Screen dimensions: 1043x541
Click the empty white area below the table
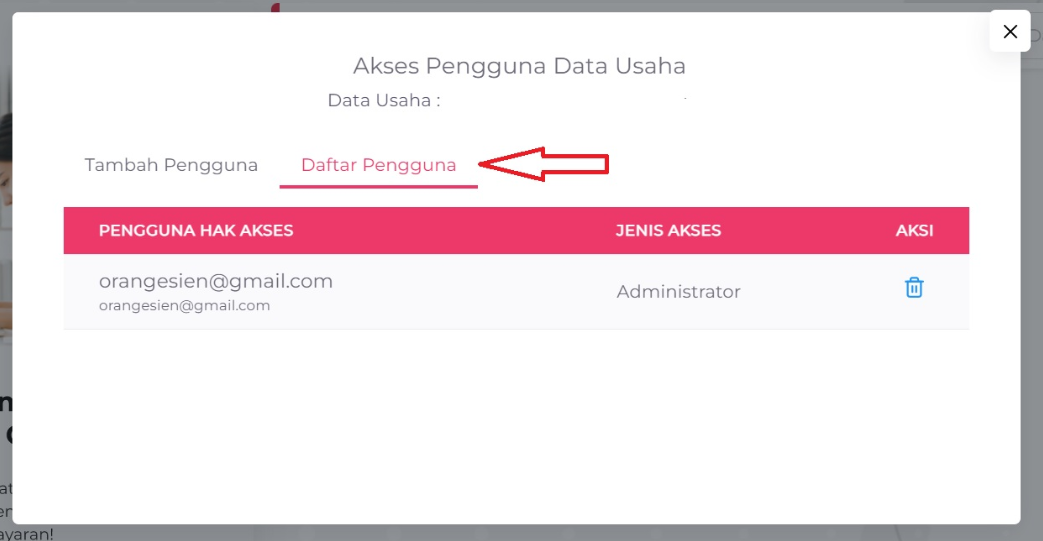[x=516, y=420]
